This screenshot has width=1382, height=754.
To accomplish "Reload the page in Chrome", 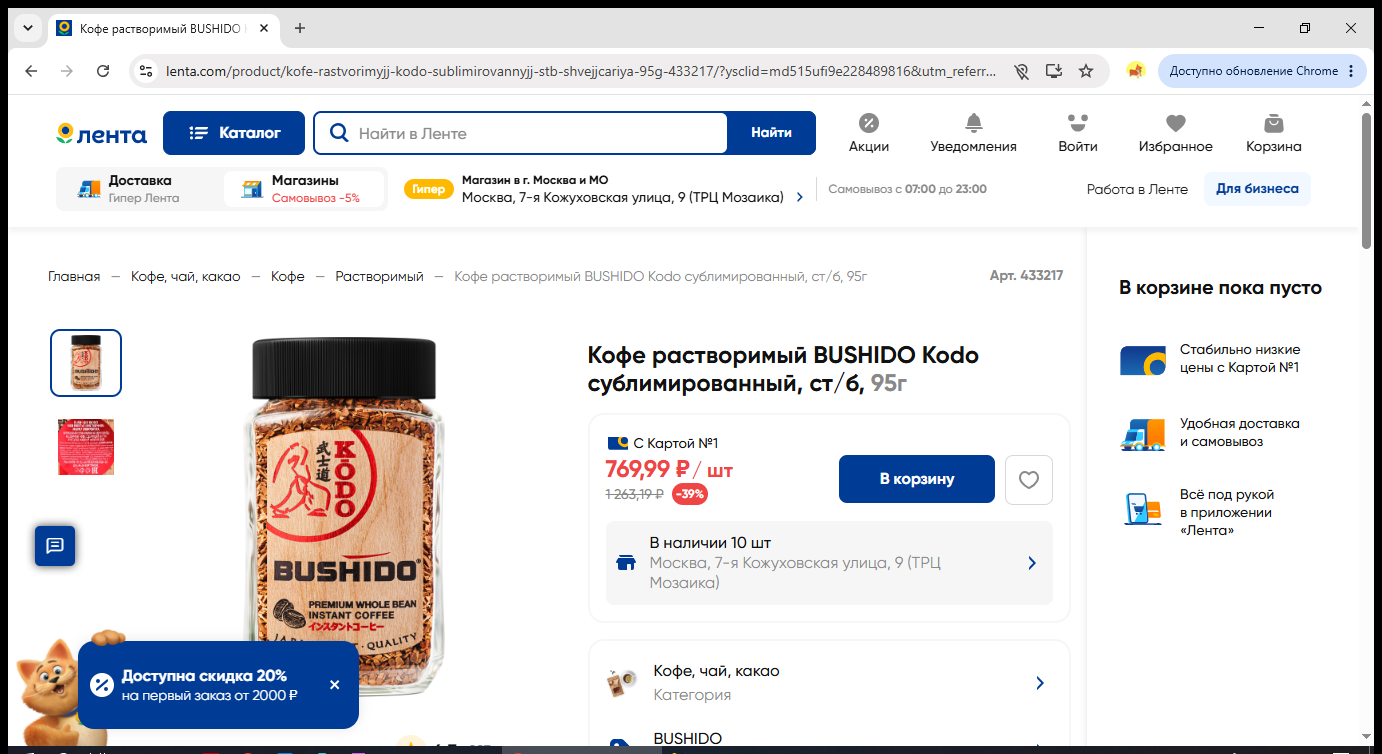I will [x=103, y=71].
